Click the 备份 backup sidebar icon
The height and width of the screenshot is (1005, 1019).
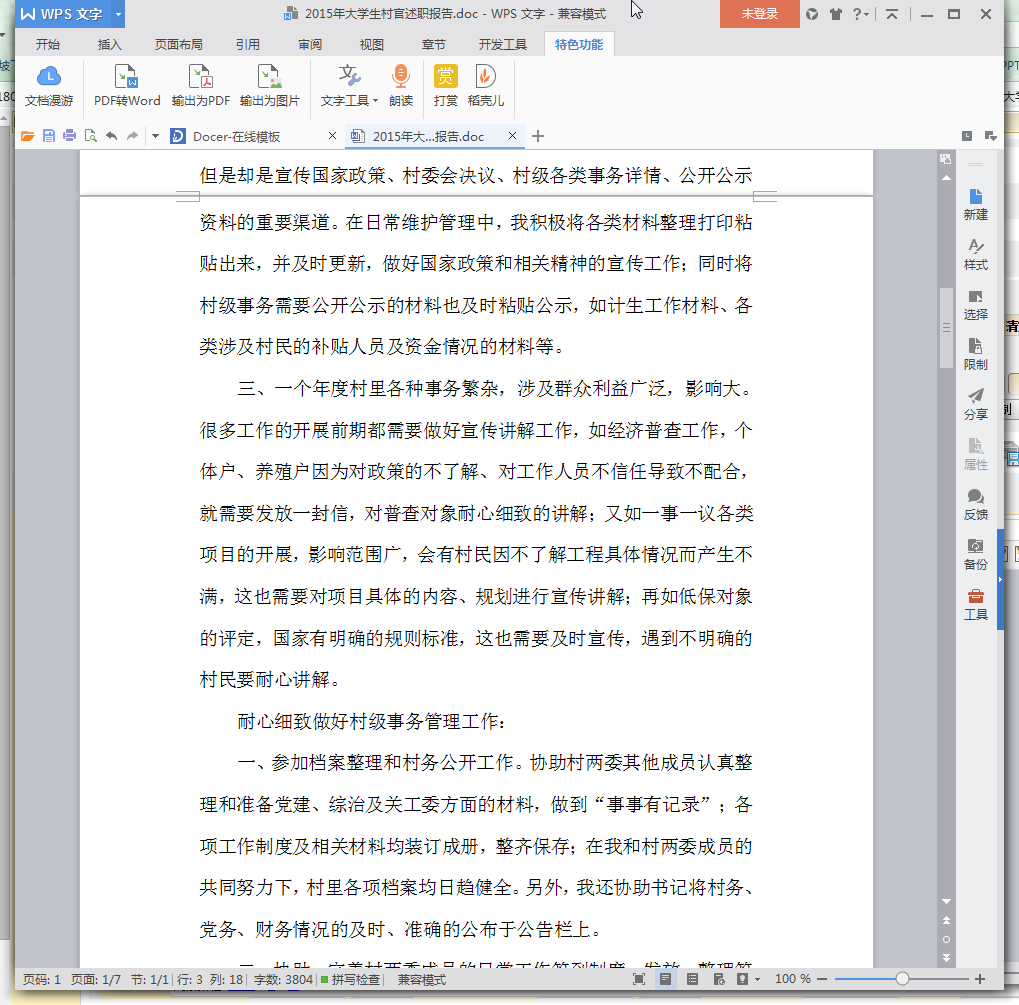[975, 555]
